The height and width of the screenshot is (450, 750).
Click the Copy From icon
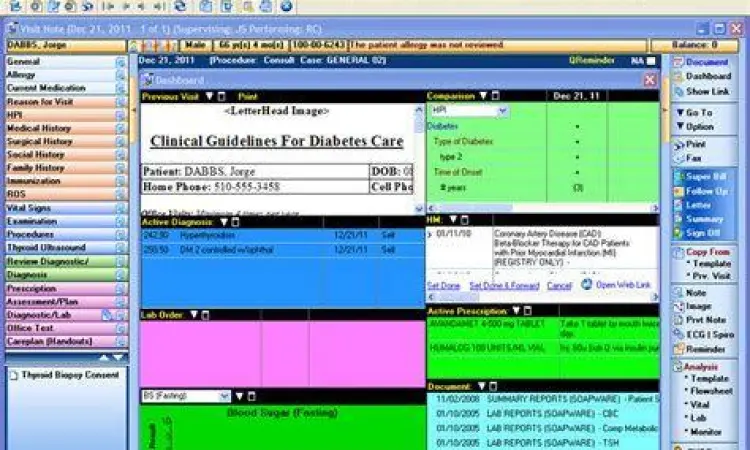(678, 252)
